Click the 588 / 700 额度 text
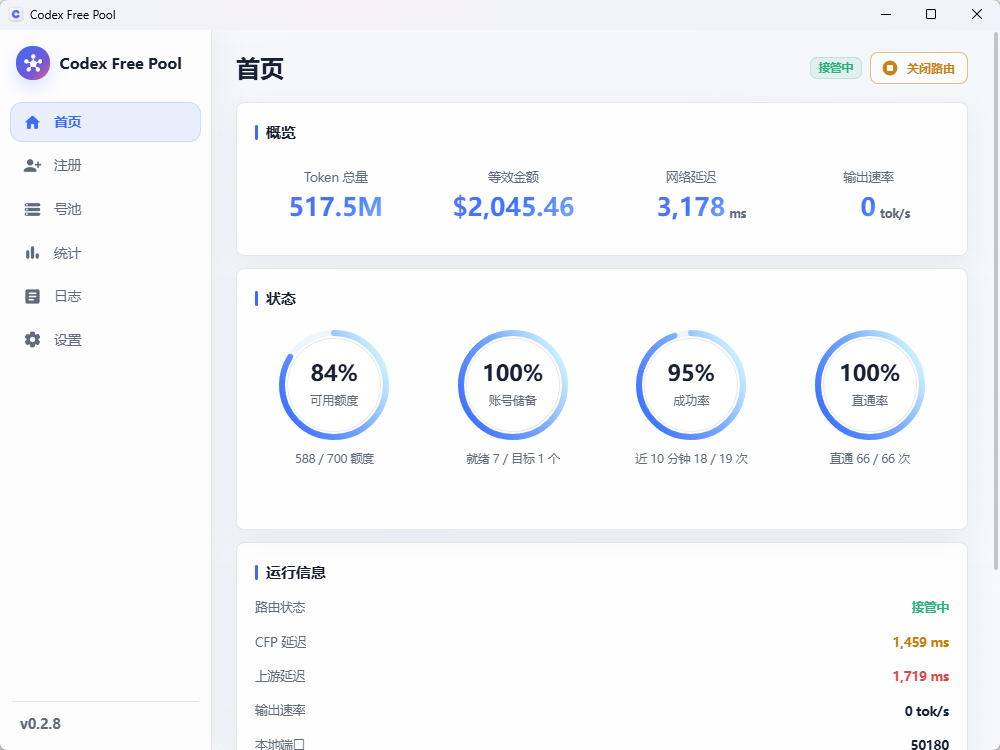This screenshot has width=1000, height=750. tap(334, 459)
